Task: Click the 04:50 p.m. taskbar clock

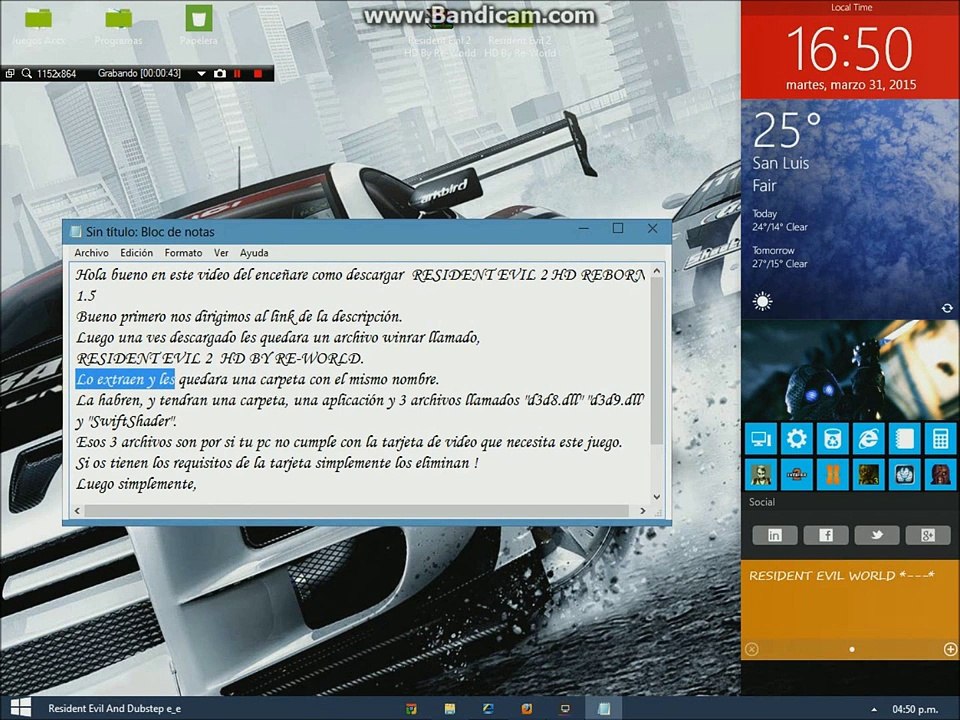Action: click(915, 709)
